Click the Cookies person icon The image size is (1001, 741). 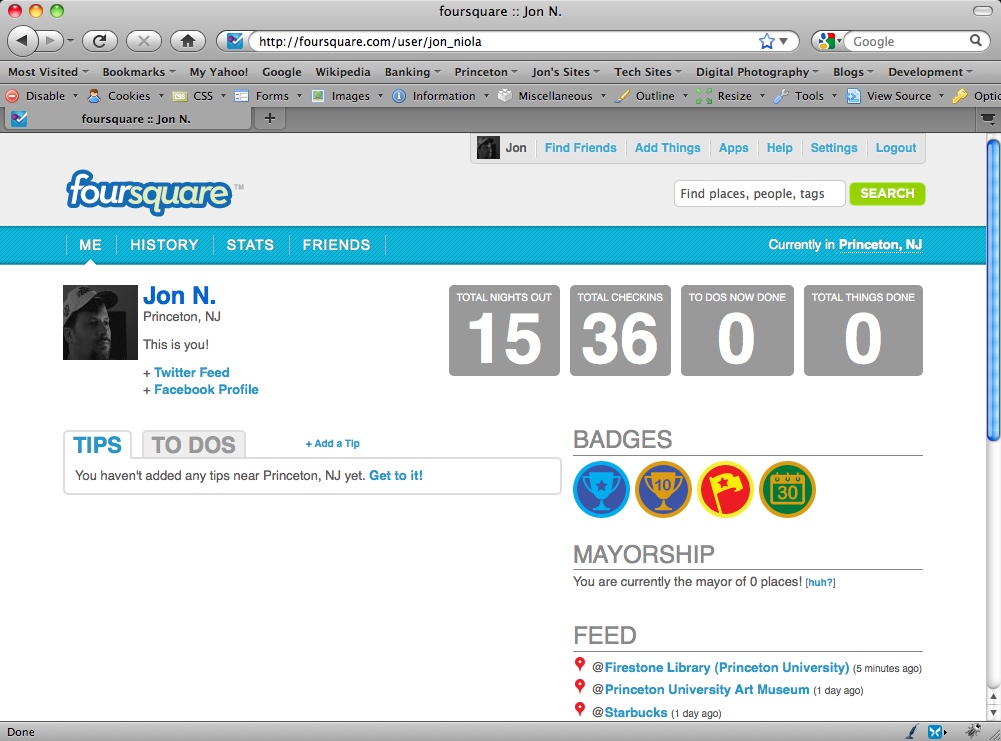click(94, 96)
